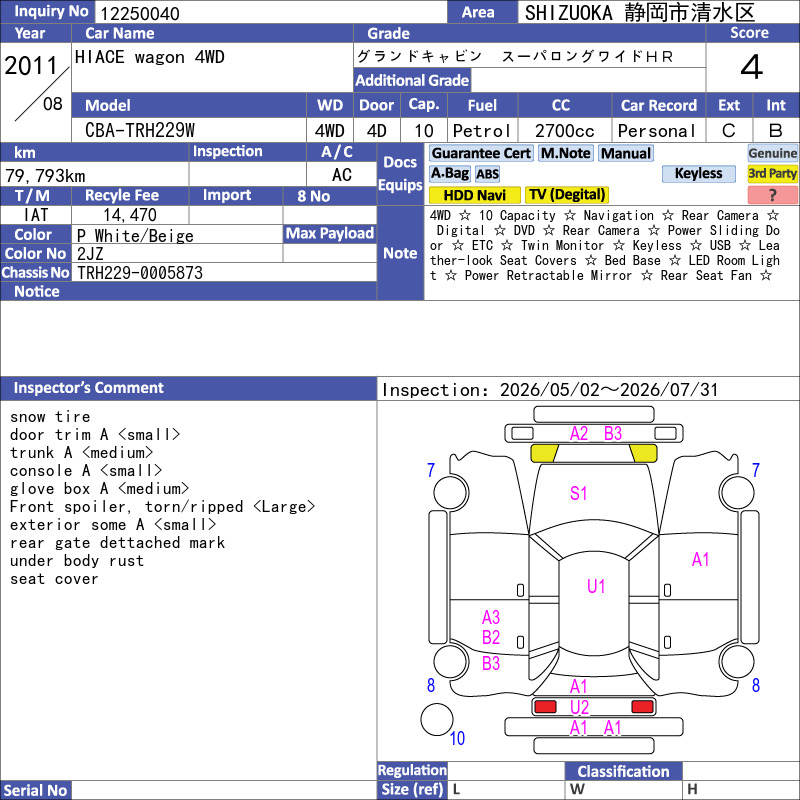Image resolution: width=800 pixels, height=800 pixels.
Task: Click the spare tire circle marked 10
Action: (437, 719)
